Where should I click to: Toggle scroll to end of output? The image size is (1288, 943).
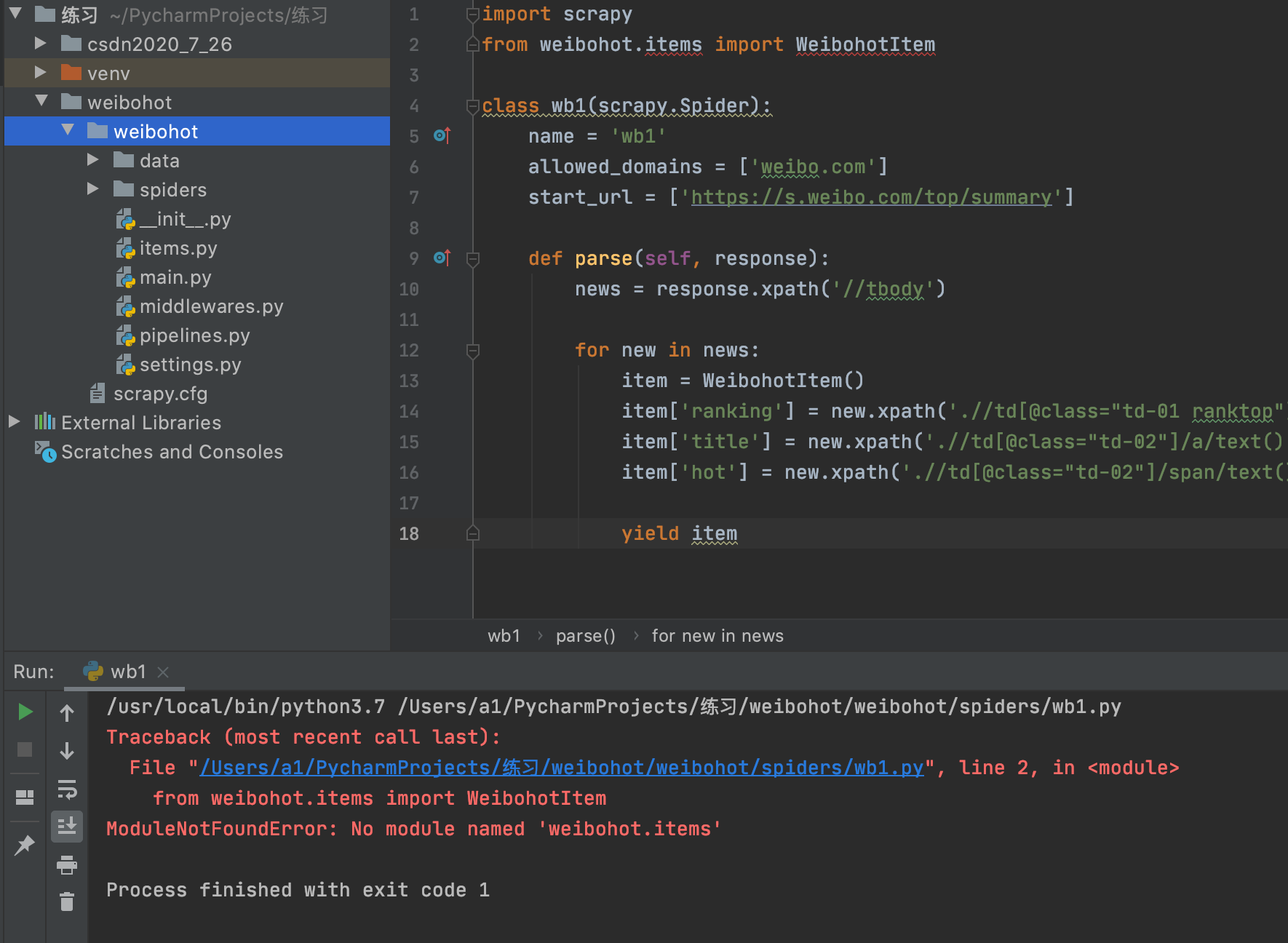click(x=67, y=827)
